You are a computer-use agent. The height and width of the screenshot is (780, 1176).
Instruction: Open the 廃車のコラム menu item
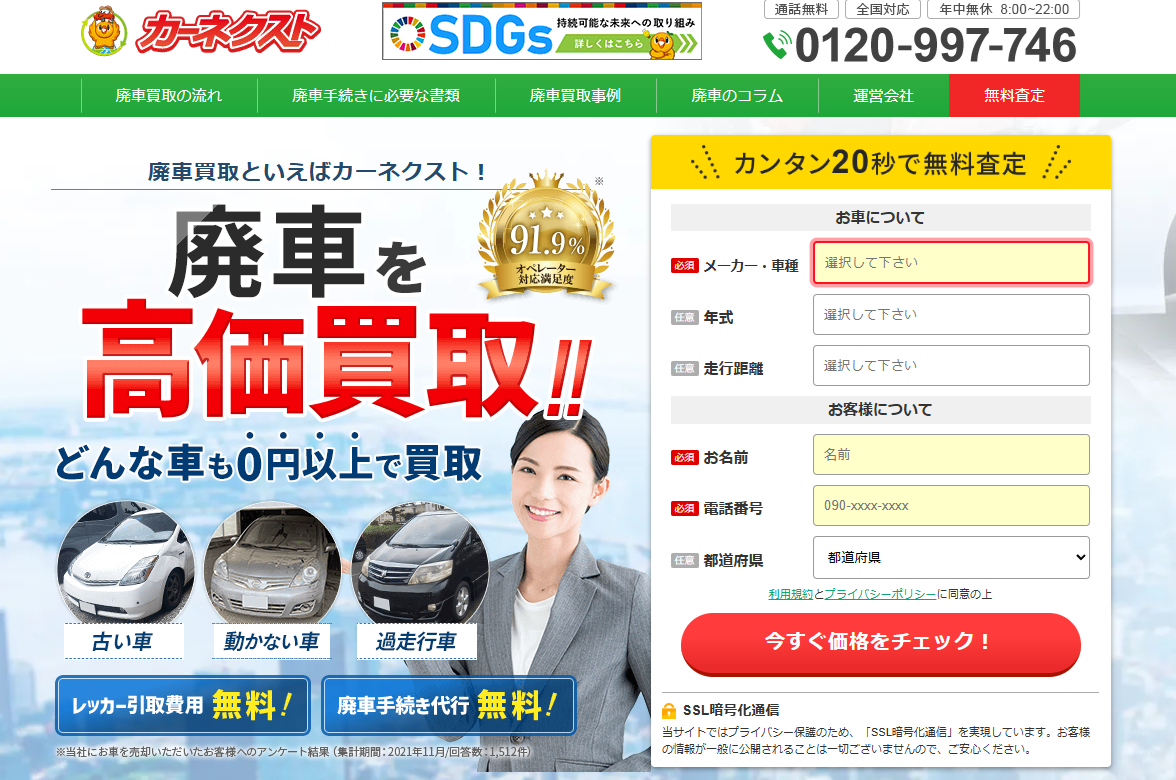click(737, 95)
